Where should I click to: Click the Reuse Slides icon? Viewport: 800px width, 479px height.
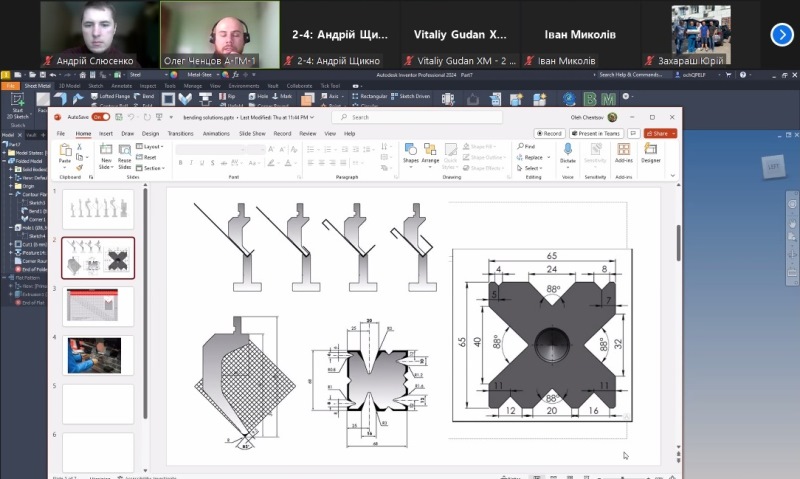click(x=124, y=149)
